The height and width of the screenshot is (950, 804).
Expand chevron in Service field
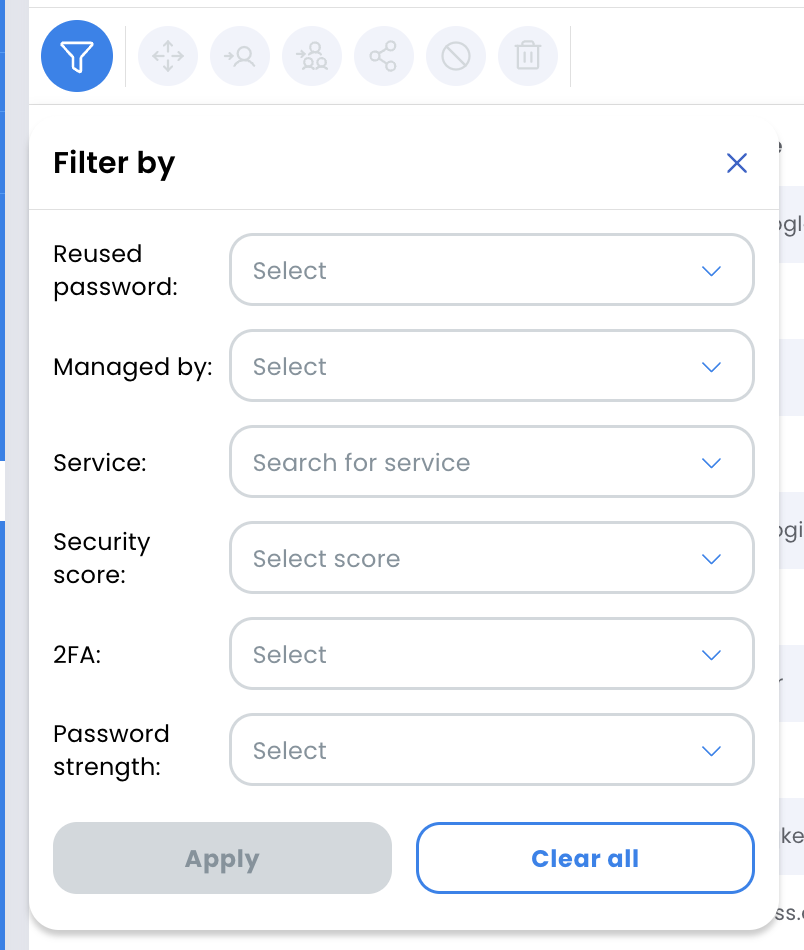coord(711,463)
